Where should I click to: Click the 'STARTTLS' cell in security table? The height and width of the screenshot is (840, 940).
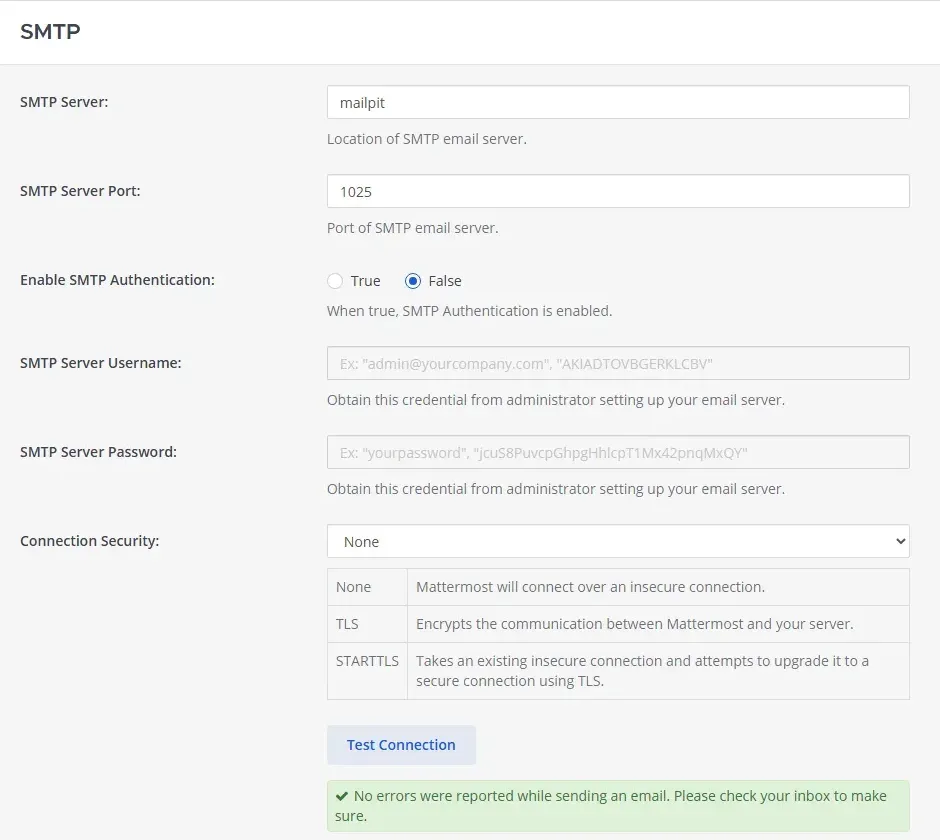pos(367,671)
